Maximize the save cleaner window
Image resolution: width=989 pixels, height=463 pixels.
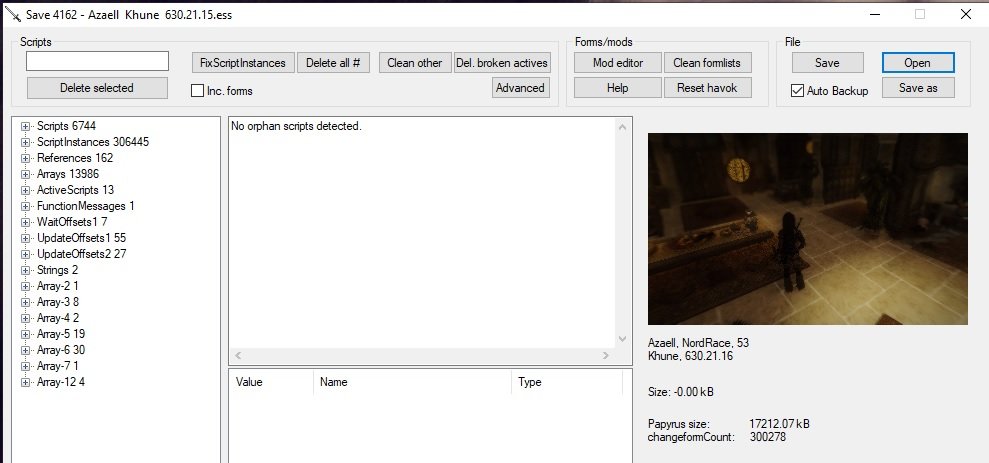(x=920, y=14)
